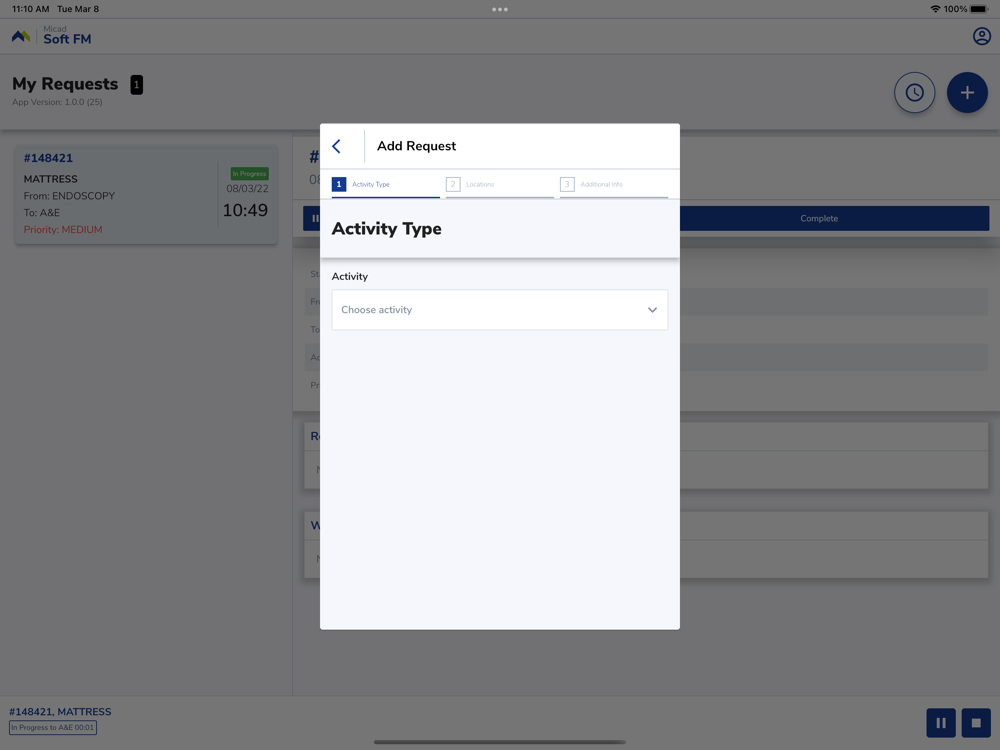Open the user profile icon
Viewport: 1000px width, 750px height.
(x=982, y=36)
